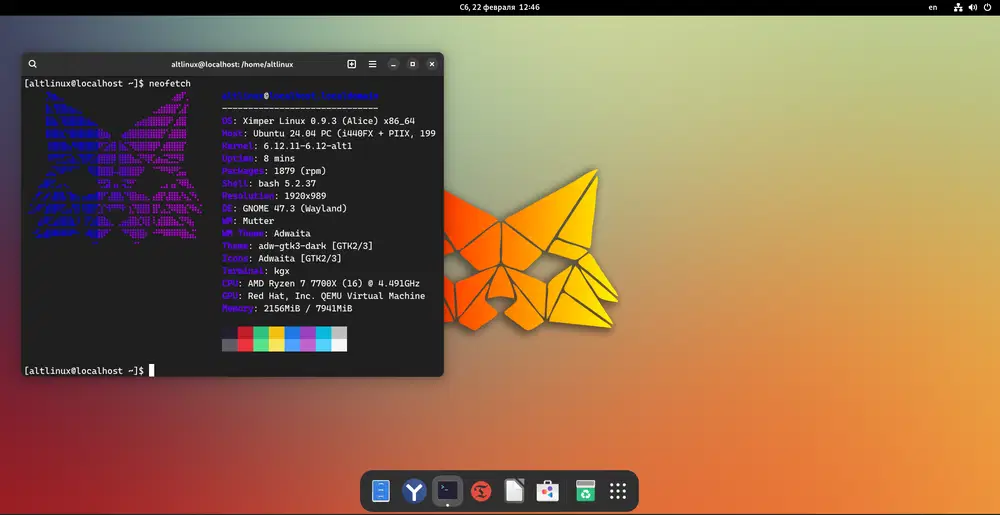Image resolution: width=1000 pixels, height=515 pixels.
Task: Open the red circular T app in dock
Action: (481, 491)
